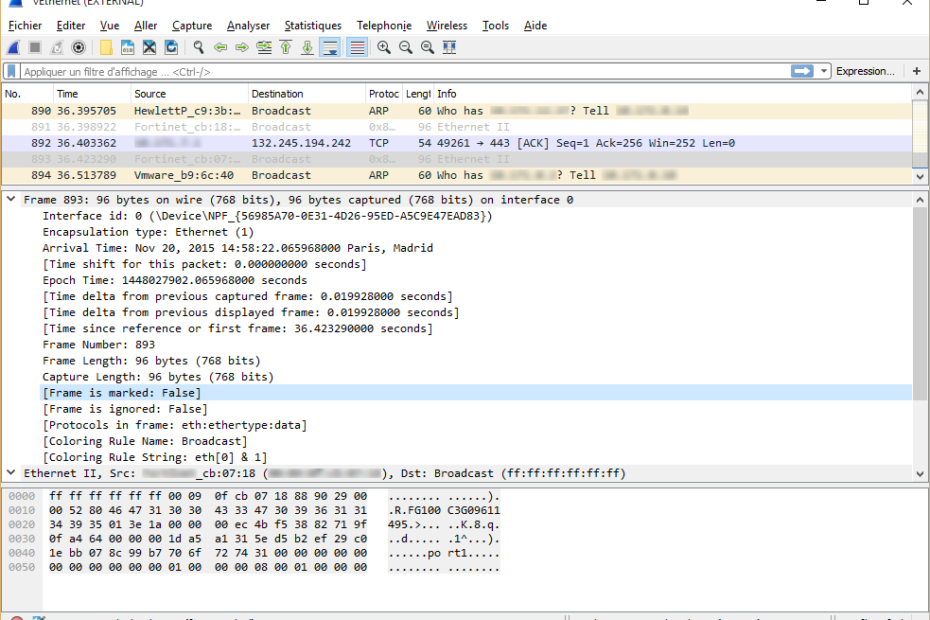Sort packets by the Time column header
This screenshot has height=620, width=930.
[92, 94]
